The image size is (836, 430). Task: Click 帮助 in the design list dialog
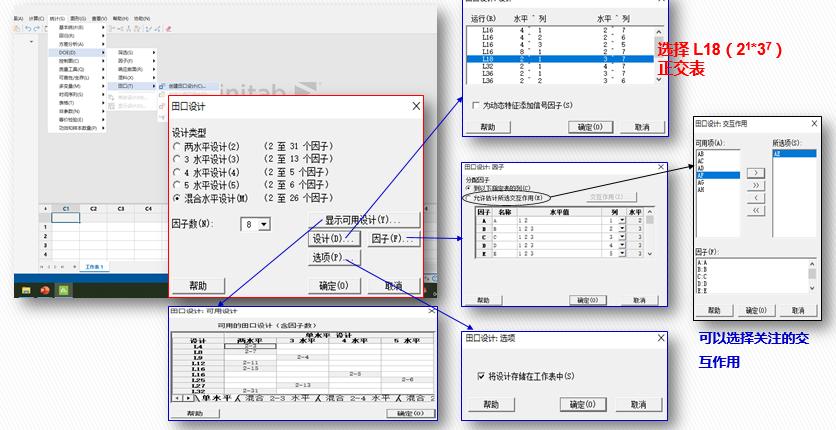pos(488,127)
